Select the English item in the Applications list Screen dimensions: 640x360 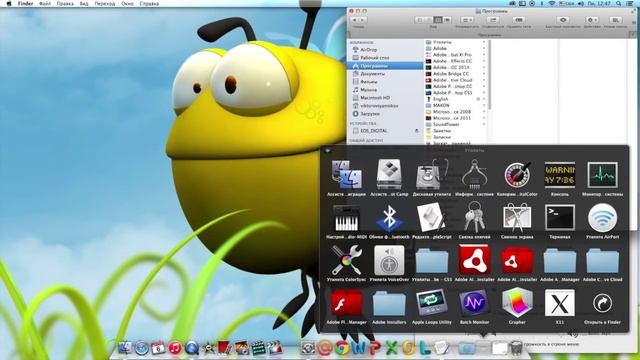click(455, 99)
